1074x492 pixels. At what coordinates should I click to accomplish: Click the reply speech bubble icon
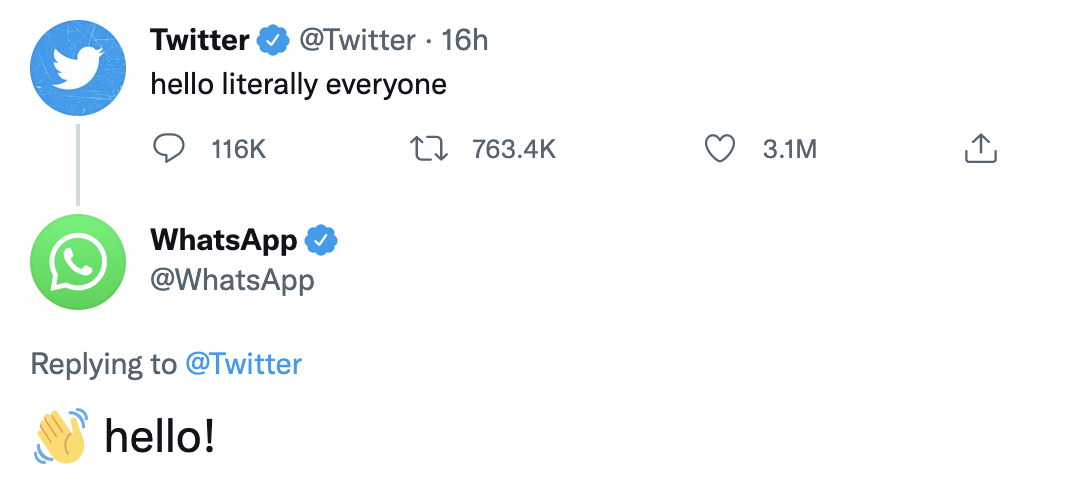[x=169, y=149]
